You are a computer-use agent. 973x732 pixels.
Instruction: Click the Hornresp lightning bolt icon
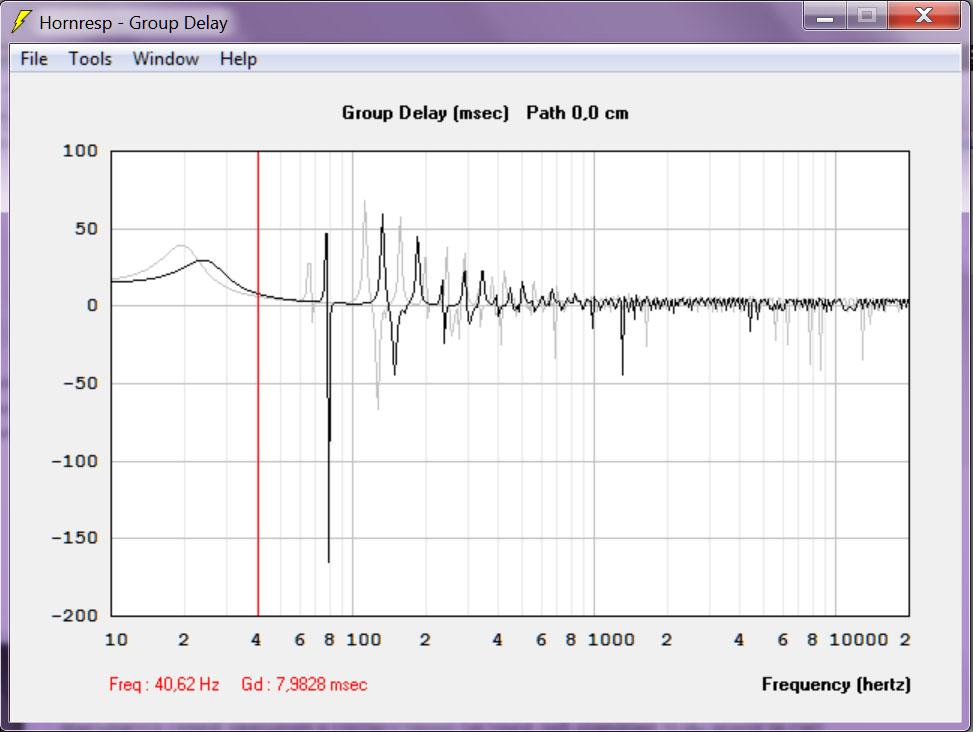coord(22,22)
